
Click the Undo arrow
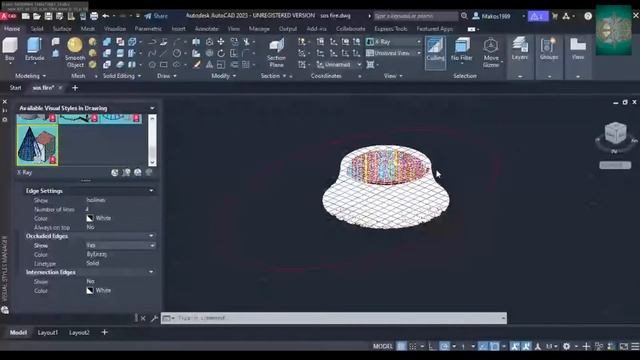click(106, 16)
